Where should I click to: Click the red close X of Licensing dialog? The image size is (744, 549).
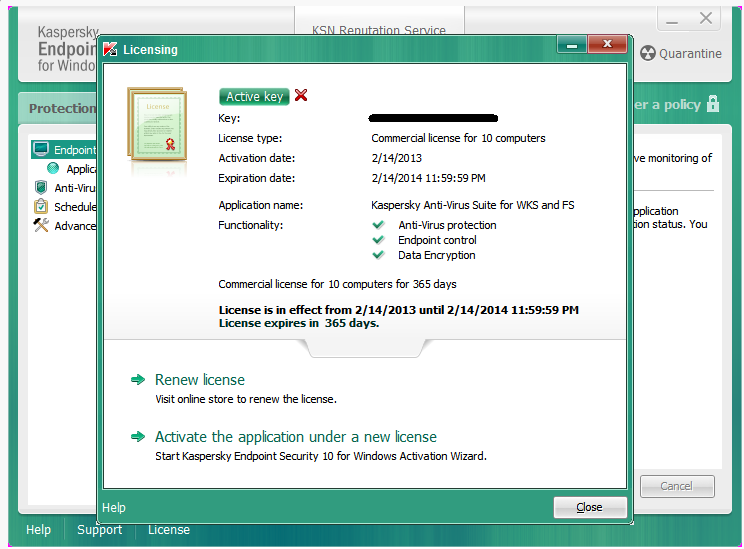click(607, 44)
